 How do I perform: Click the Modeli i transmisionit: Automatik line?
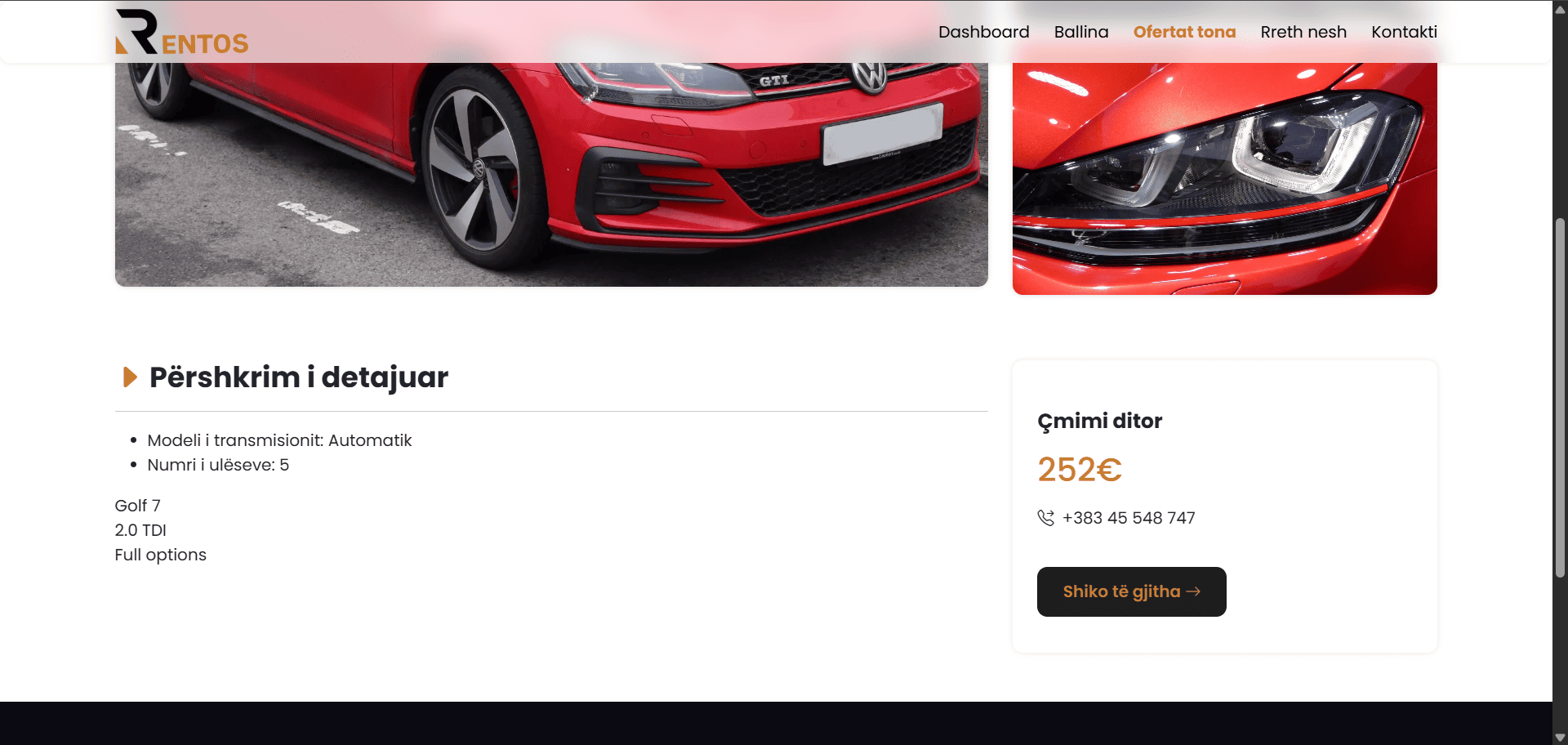(279, 440)
